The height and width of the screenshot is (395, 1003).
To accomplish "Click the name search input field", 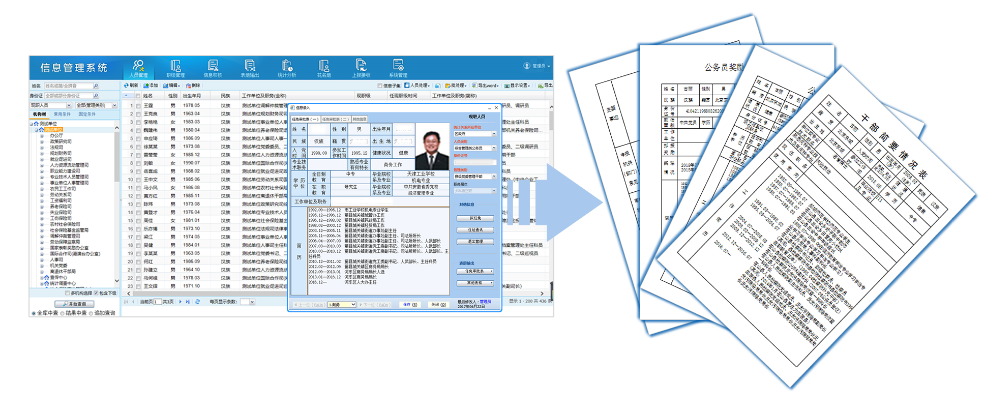I will (68, 86).
